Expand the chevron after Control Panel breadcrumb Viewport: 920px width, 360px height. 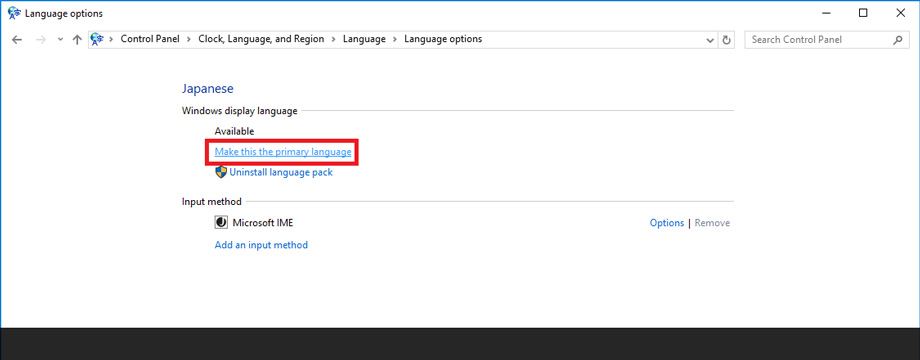pos(190,39)
